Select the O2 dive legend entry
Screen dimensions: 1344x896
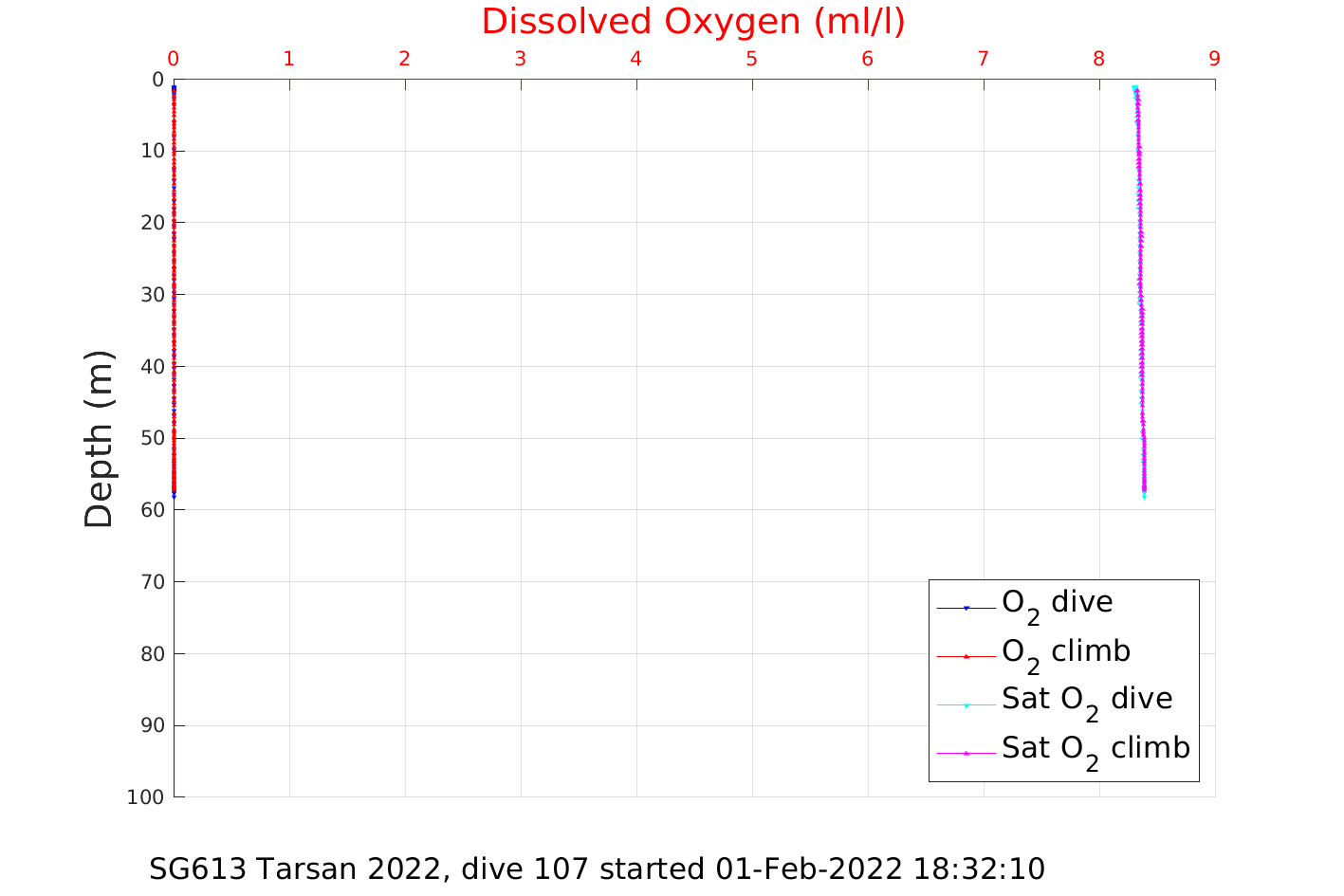(x=1024, y=606)
